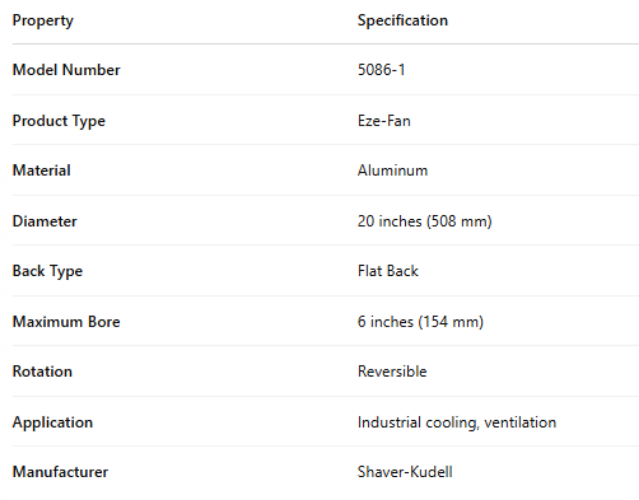Viewport: 639px width, 500px height.
Task: Select the Diameter row label
Action: pyautogui.click(x=44, y=221)
